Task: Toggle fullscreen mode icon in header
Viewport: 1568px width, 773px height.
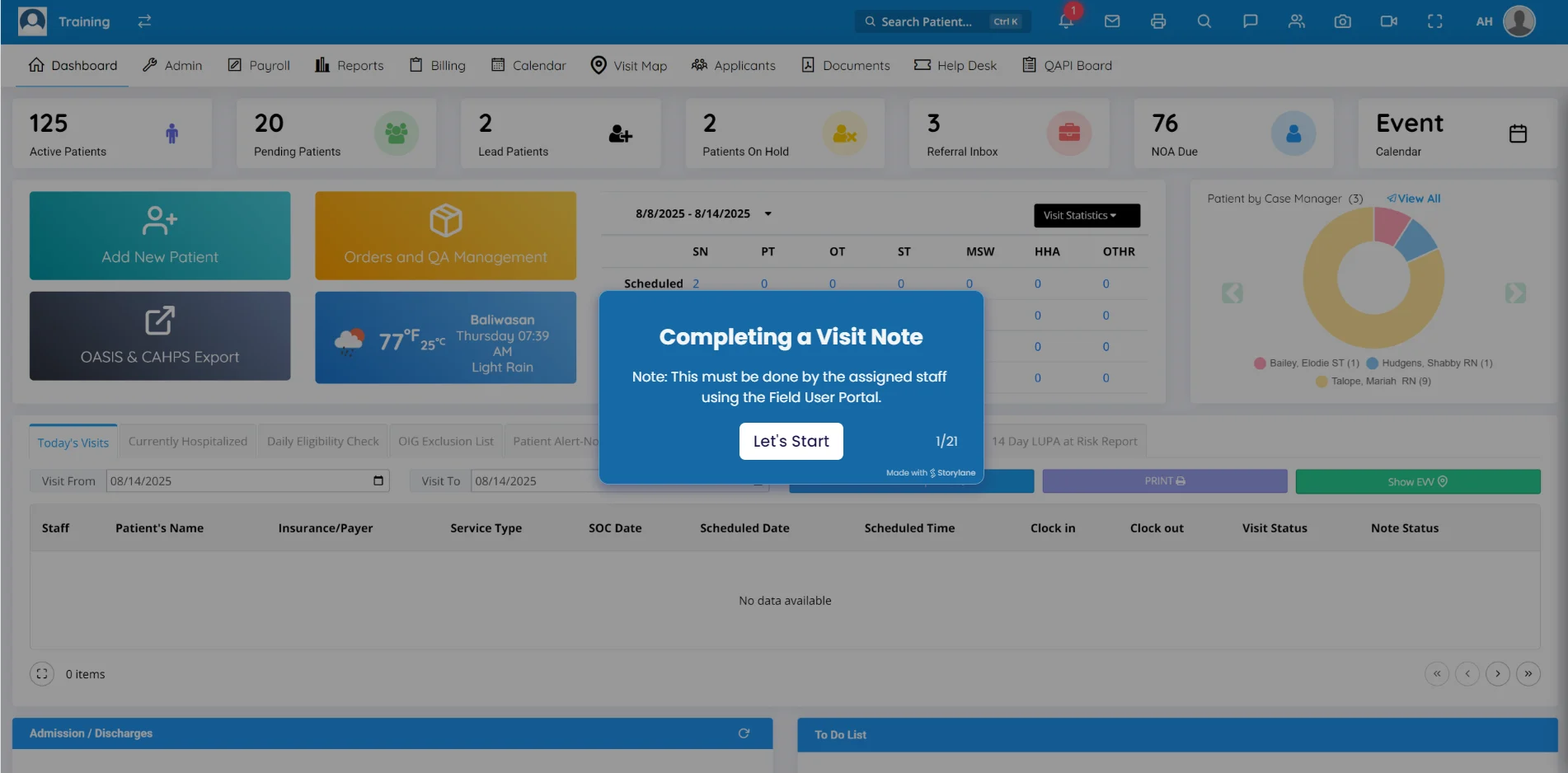Action: click(x=1435, y=21)
